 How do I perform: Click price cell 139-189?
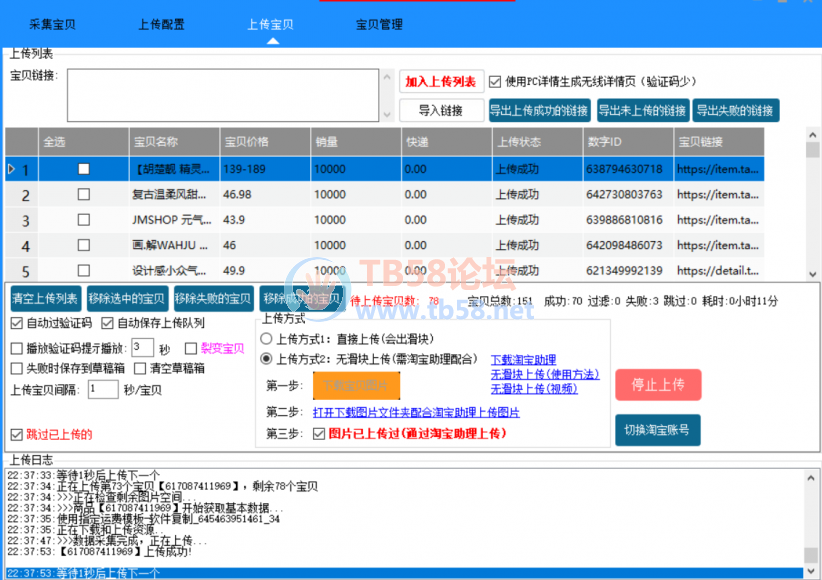click(x=265, y=169)
